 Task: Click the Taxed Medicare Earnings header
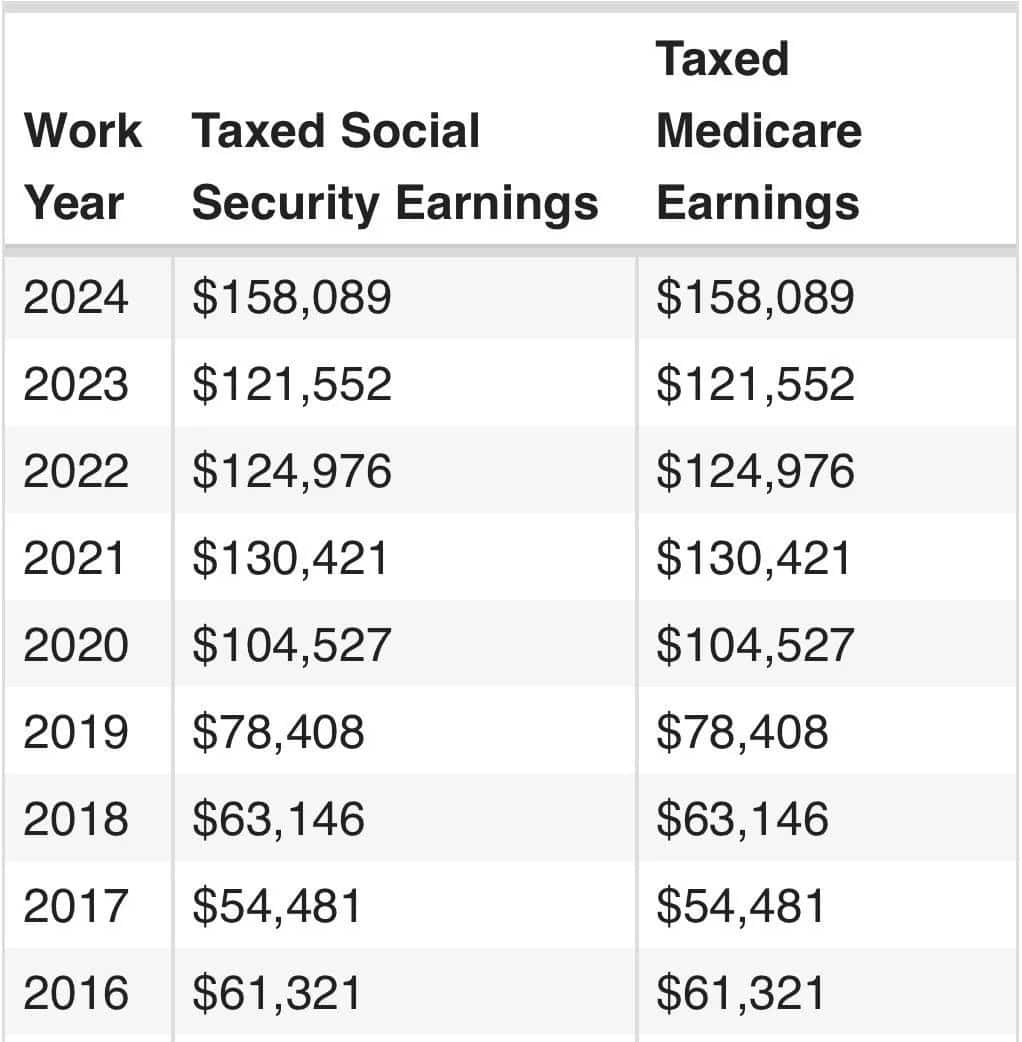pos(758,131)
